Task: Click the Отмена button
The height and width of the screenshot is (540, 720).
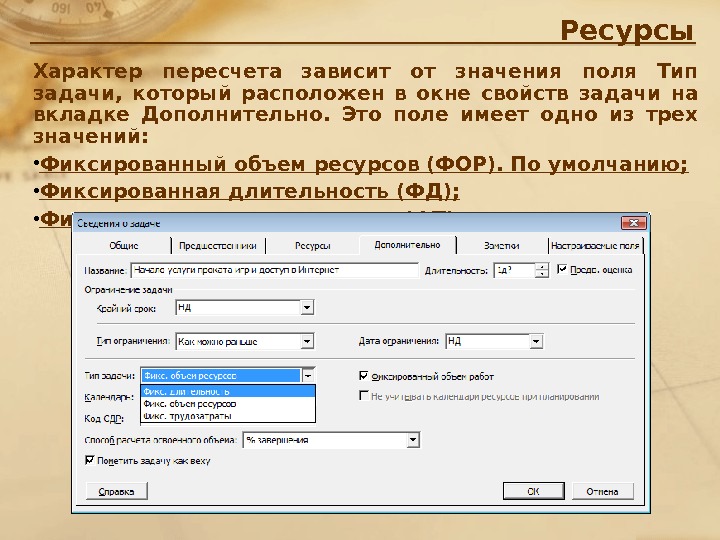Action: (602, 491)
